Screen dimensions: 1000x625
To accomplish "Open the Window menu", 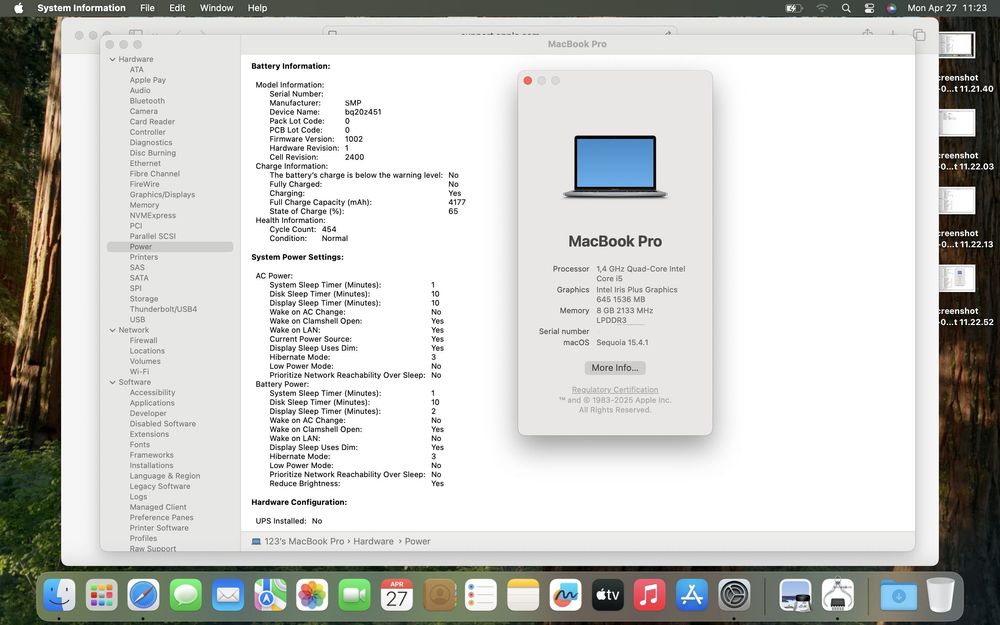I will tap(216, 8).
